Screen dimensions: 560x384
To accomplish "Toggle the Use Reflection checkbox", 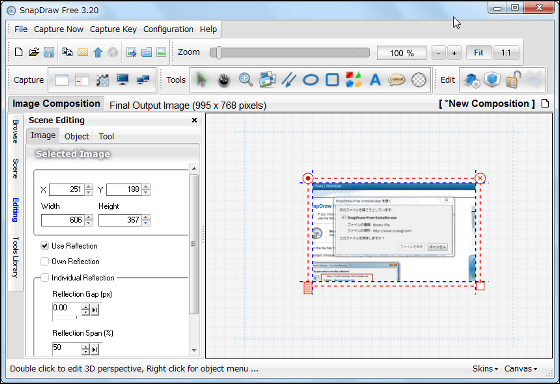I will [x=44, y=246].
